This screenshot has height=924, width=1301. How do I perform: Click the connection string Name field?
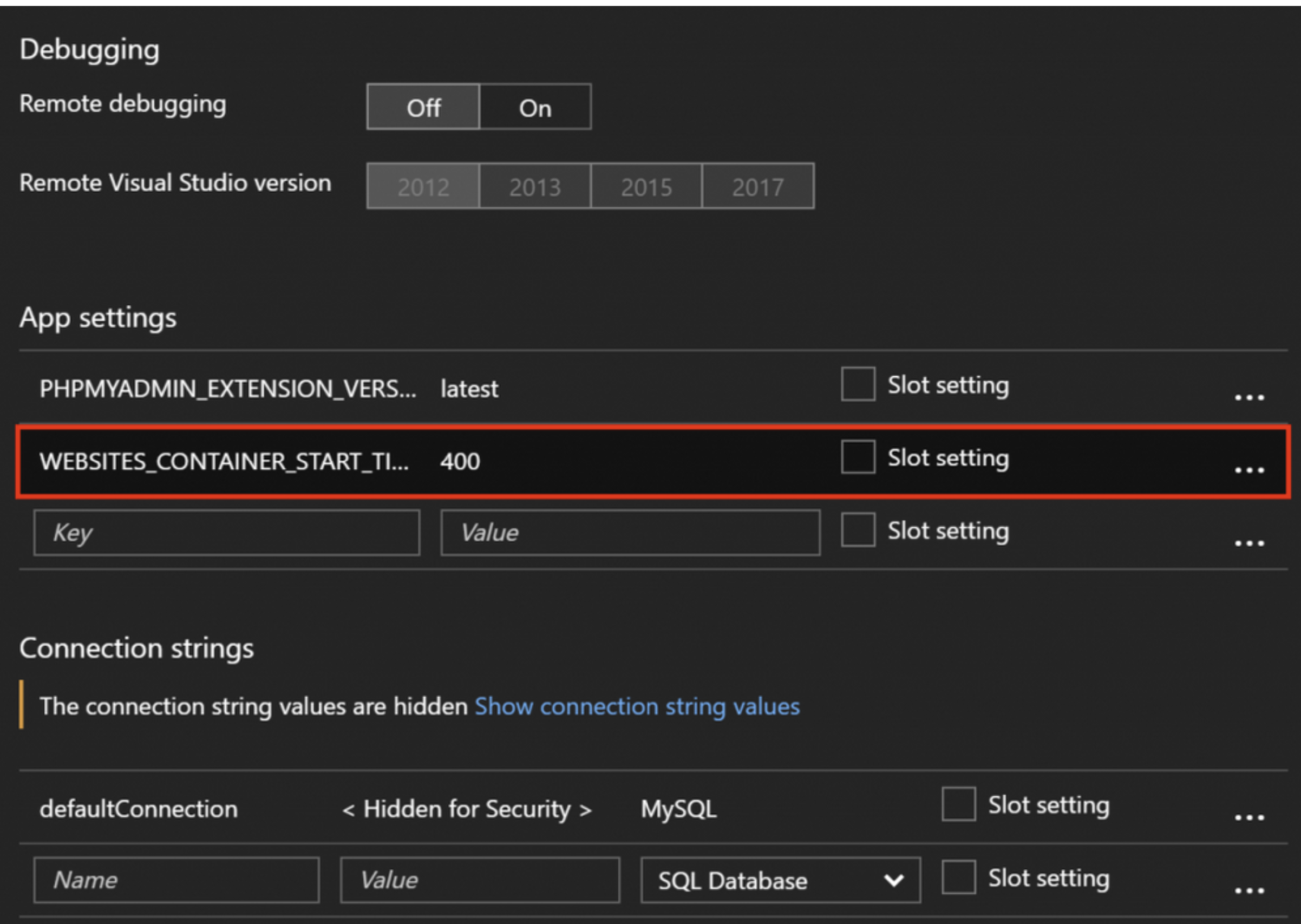[176, 880]
